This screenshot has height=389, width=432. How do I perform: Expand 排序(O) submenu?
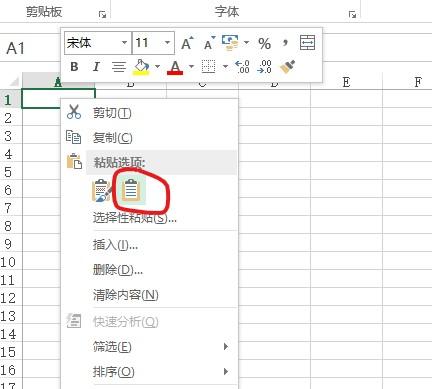pos(150,371)
